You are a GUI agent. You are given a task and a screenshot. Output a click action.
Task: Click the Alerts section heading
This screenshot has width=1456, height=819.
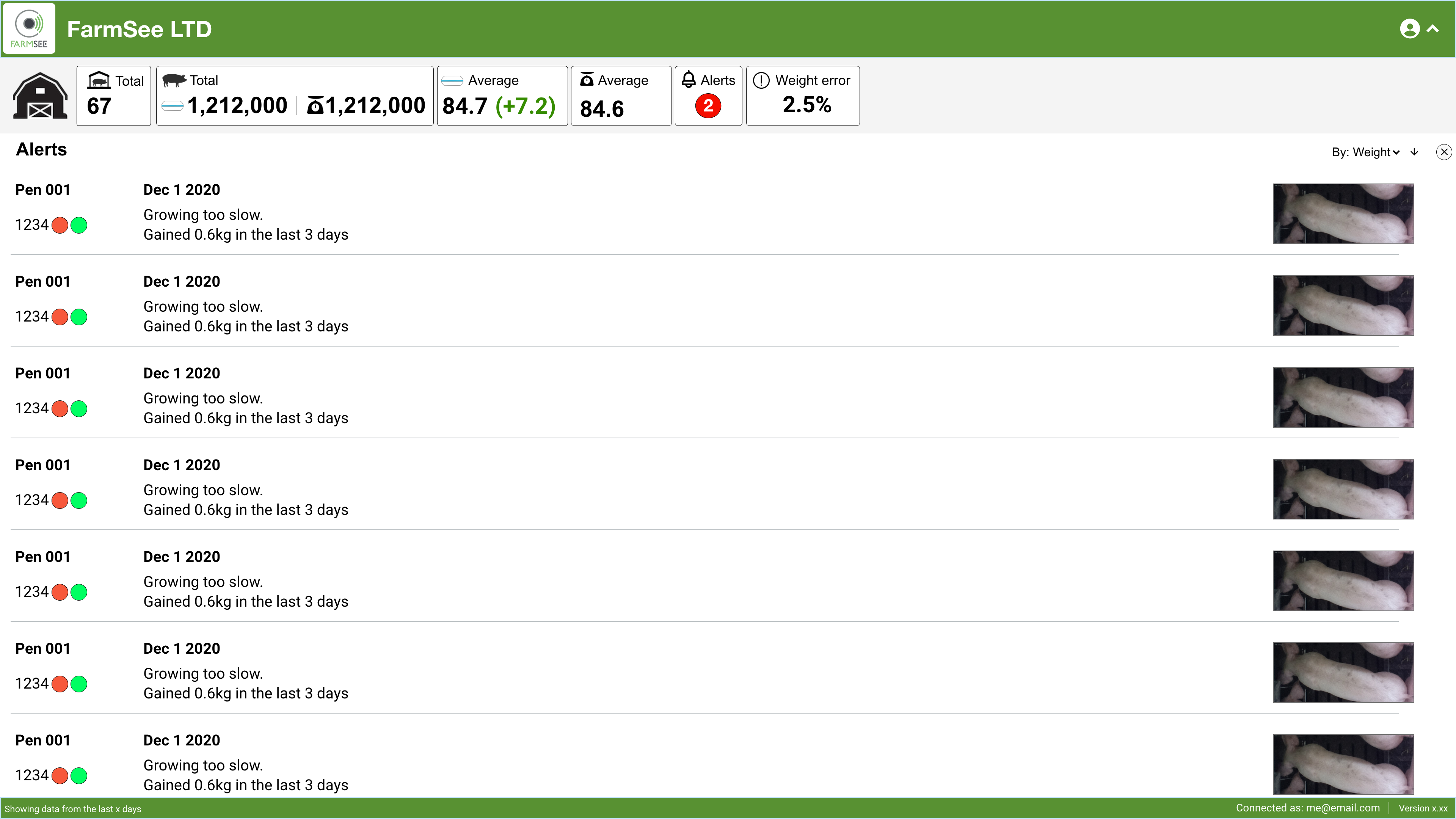pyautogui.click(x=41, y=149)
